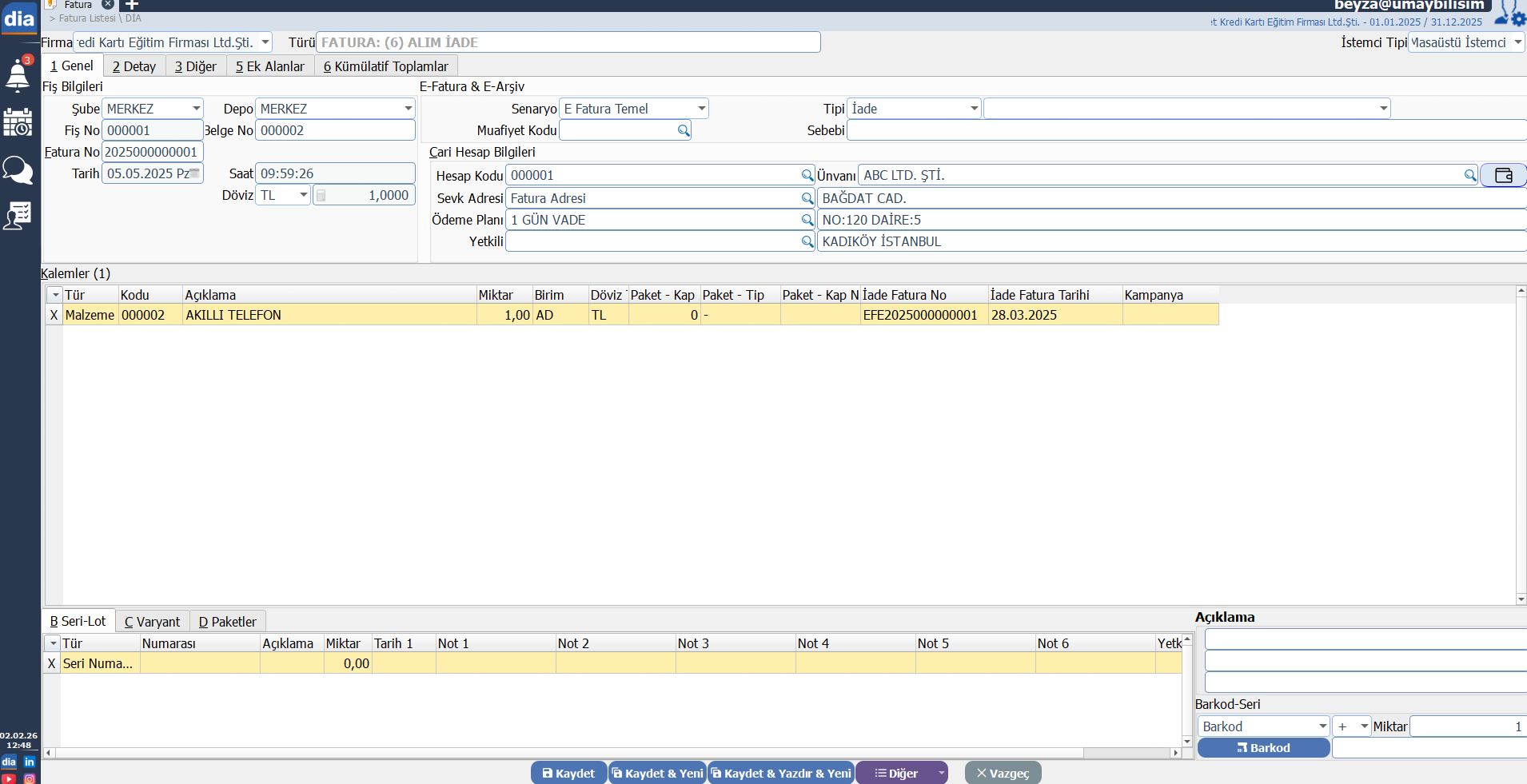Open the task checklist sidebar icon
This screenshot has width=1527, height=784.
(18, 215)
